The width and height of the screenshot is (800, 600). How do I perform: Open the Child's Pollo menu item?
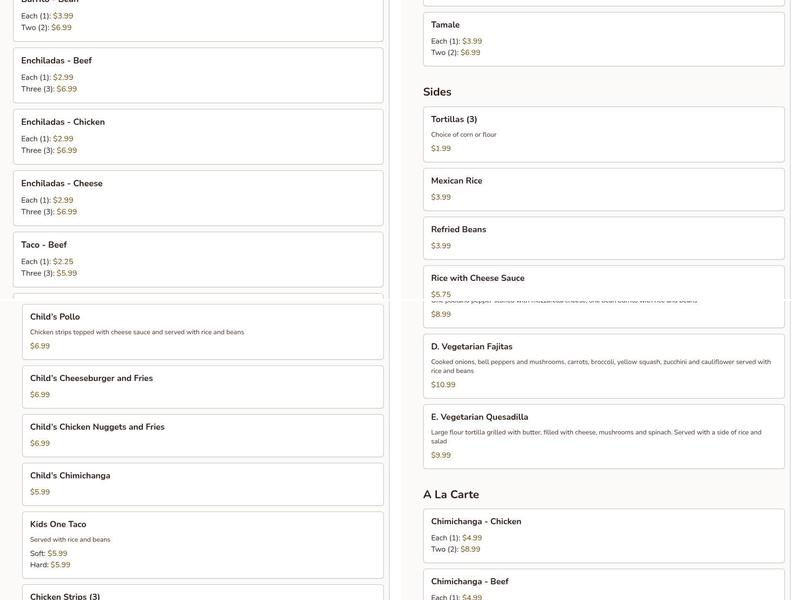[x=202, y=331]
